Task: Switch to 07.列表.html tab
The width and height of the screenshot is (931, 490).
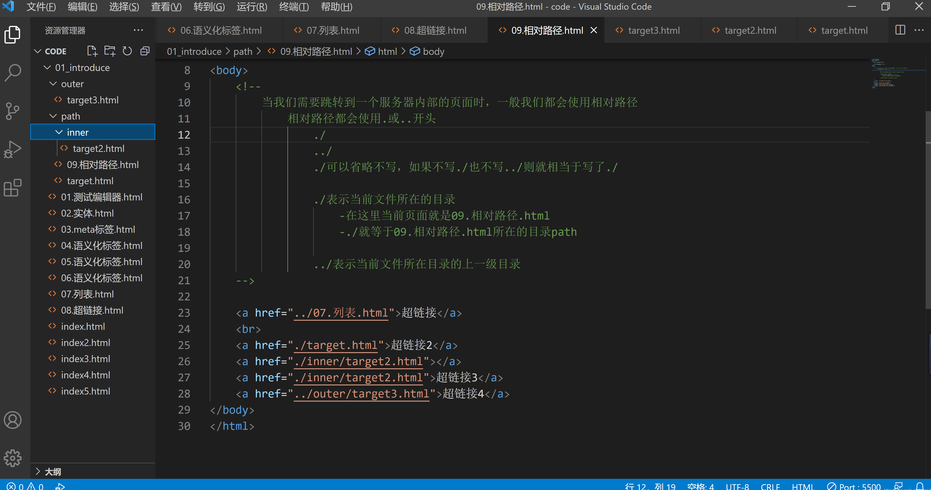Action: [x=333, y=30]
